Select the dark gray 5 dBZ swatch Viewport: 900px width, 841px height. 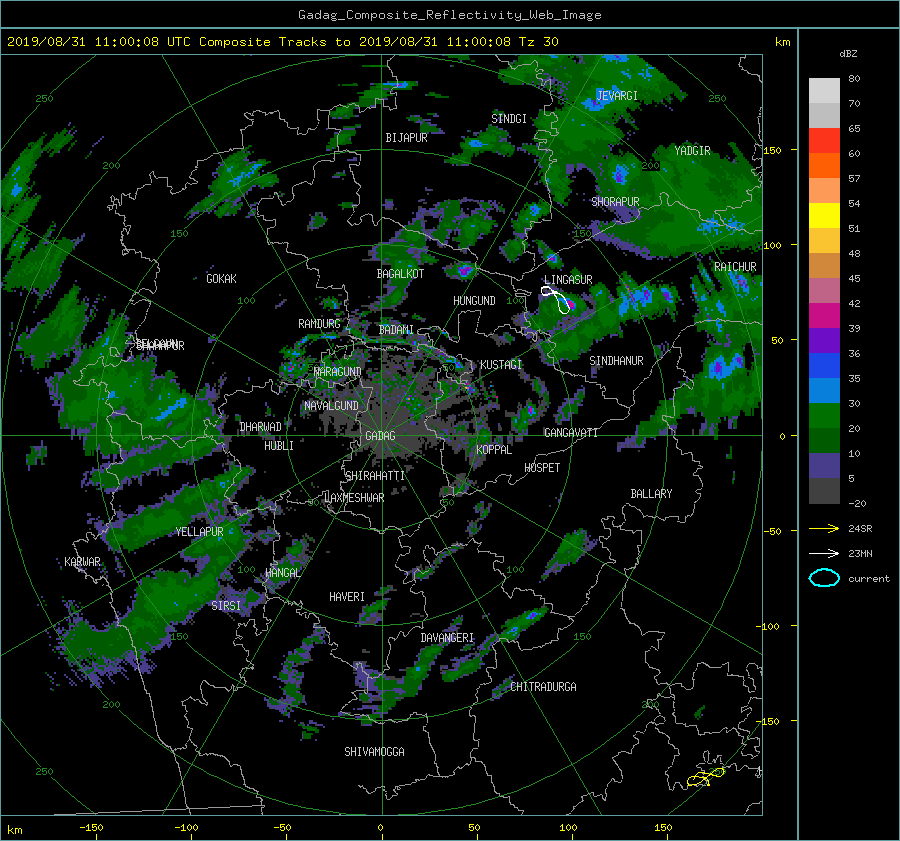pos(824,490)
